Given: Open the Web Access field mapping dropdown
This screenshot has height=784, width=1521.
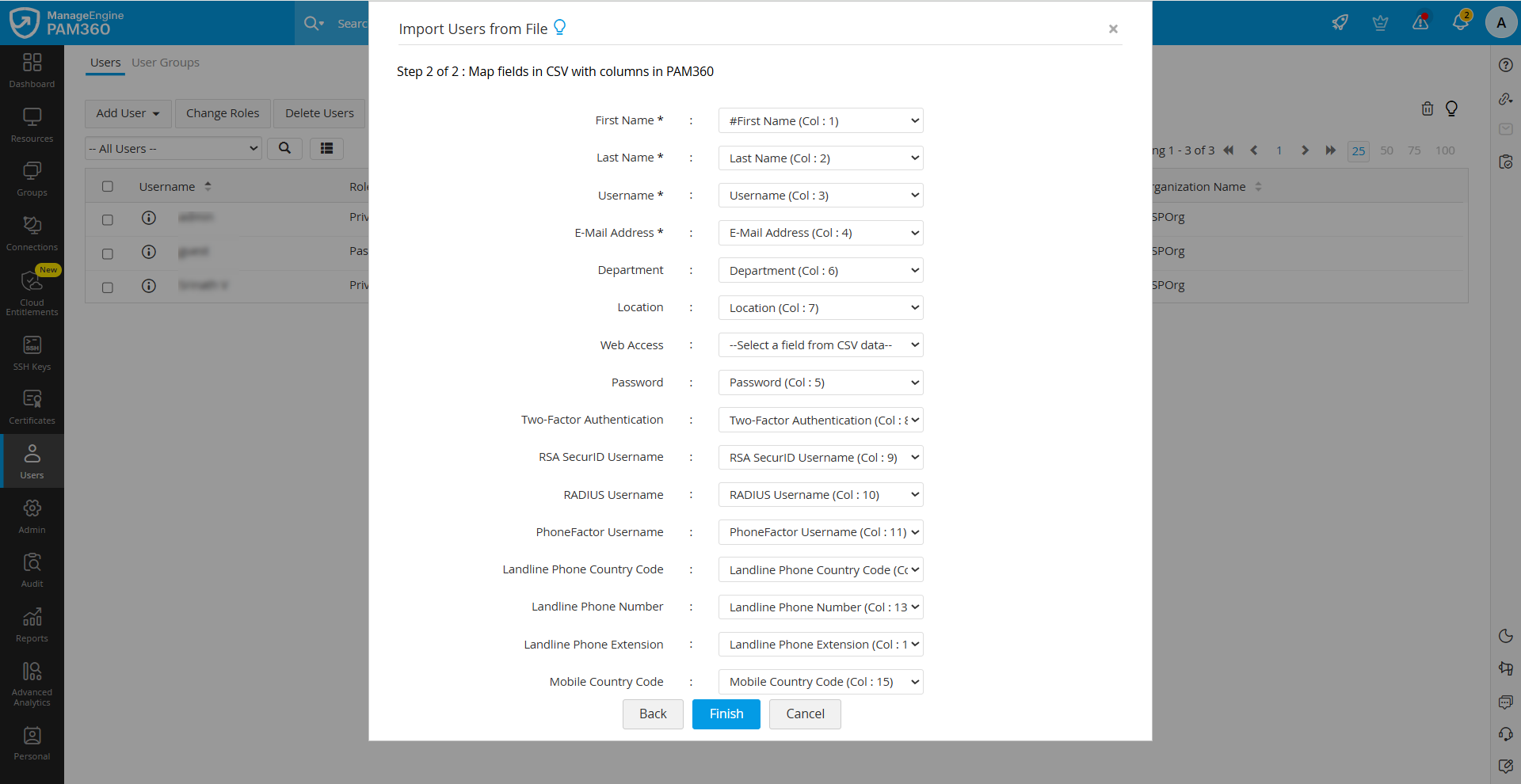Looking at the screenshot, I should coord(820,344).
